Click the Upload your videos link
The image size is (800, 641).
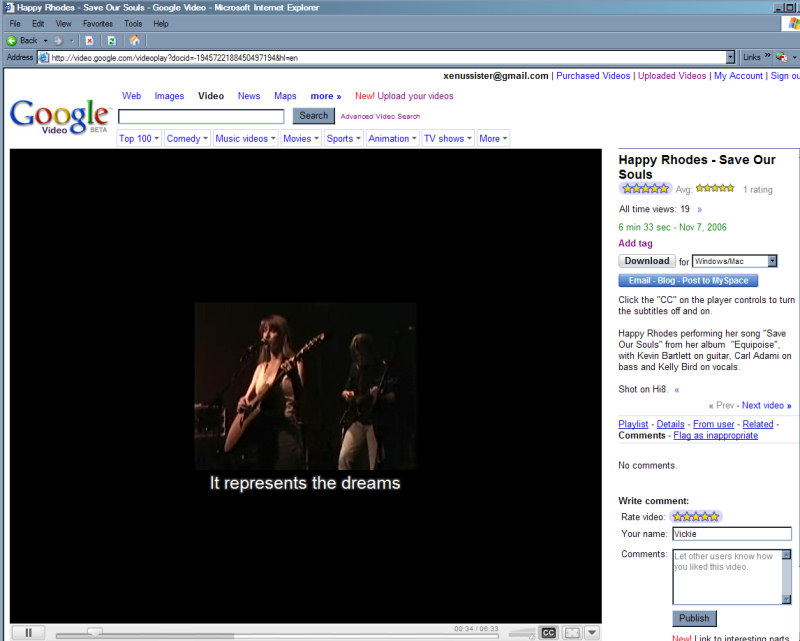(415, 96)
